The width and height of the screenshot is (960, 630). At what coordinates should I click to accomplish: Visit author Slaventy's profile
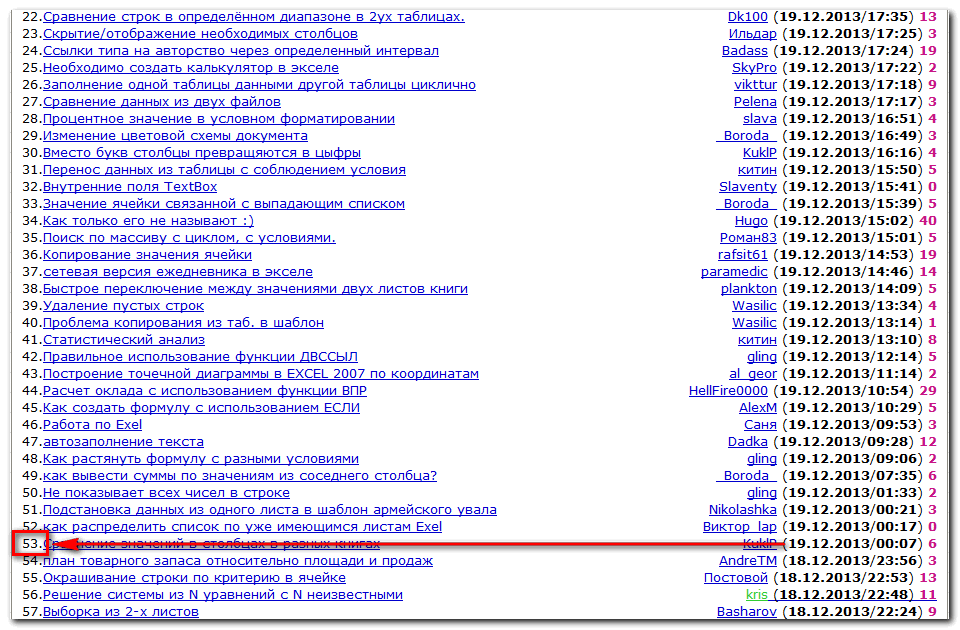[748, 187]
